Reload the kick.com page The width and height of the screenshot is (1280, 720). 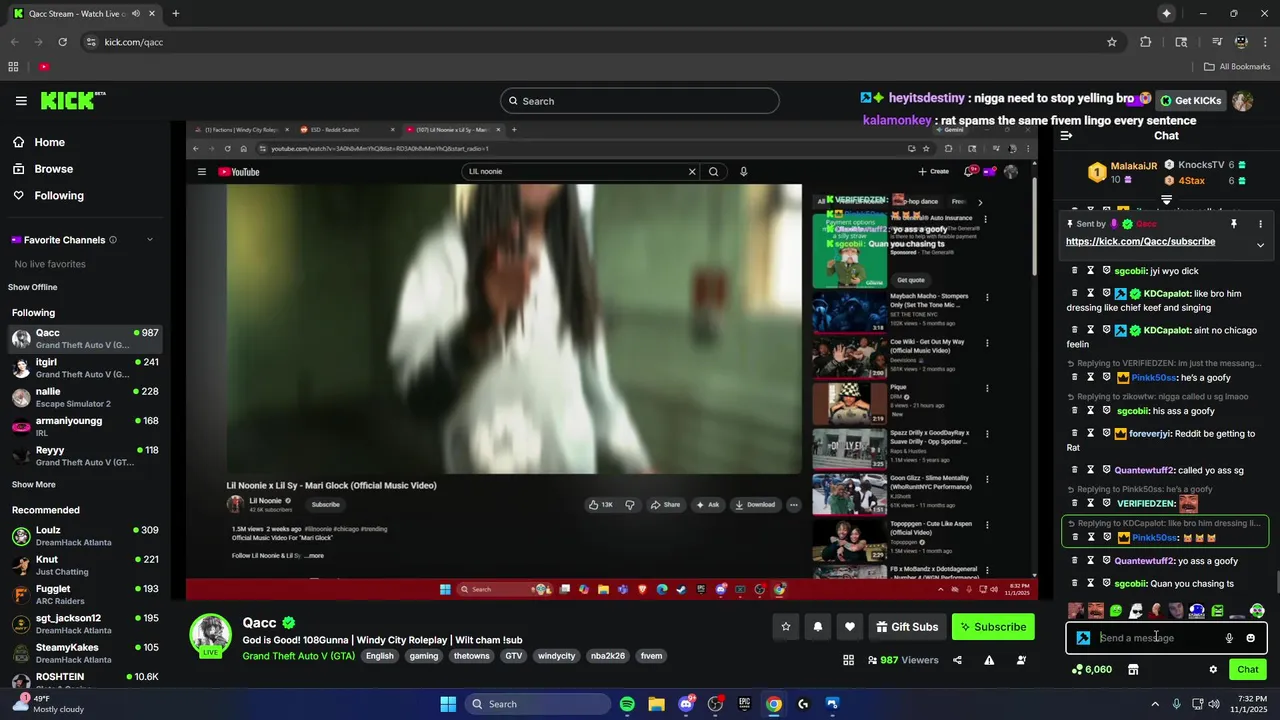pos(62,42)
